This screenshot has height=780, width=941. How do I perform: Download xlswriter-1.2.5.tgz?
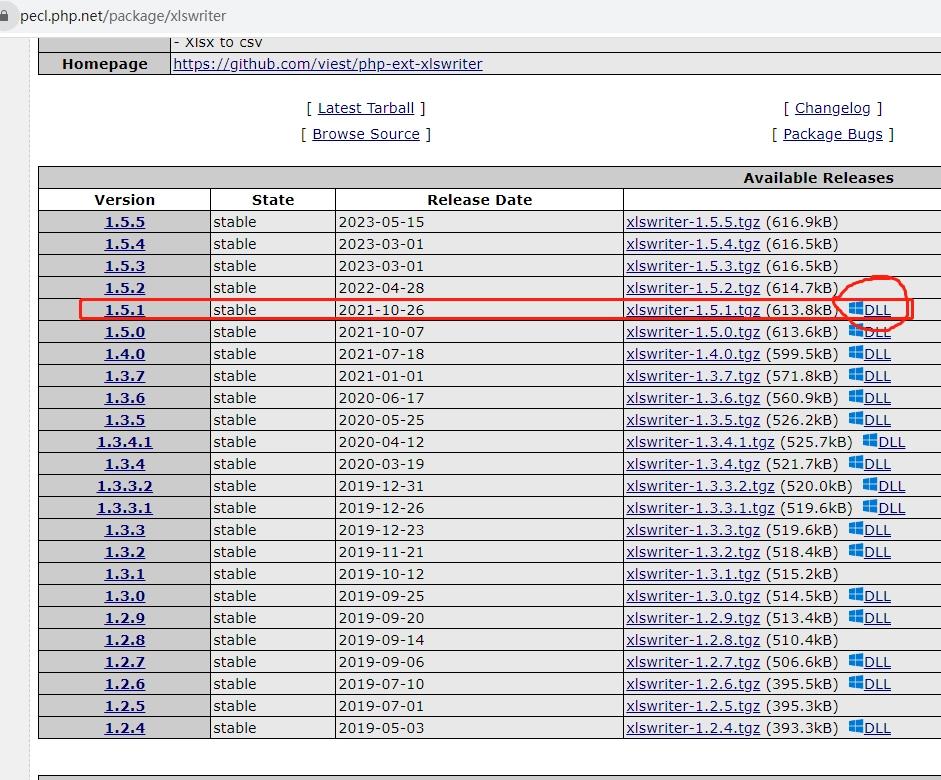tap(693, 706)
